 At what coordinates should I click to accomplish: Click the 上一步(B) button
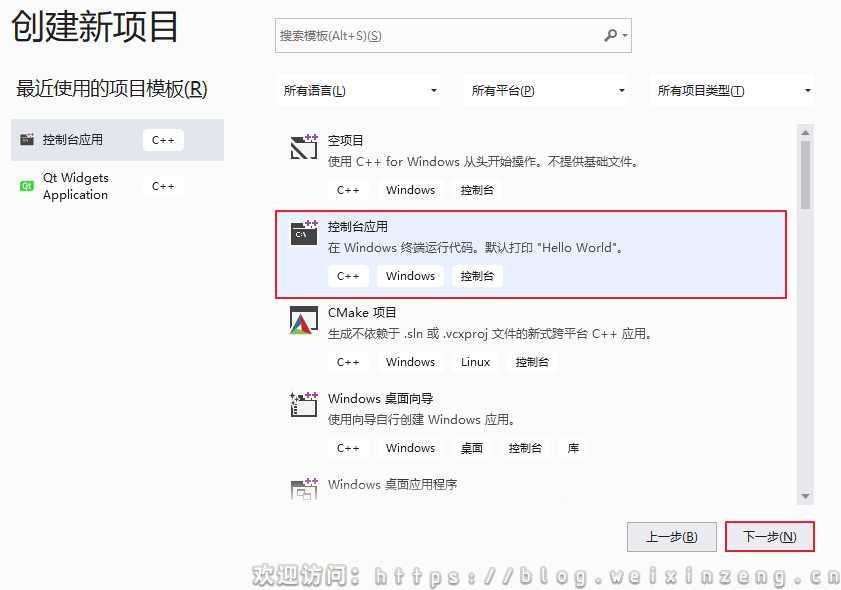tap(672, 536)
